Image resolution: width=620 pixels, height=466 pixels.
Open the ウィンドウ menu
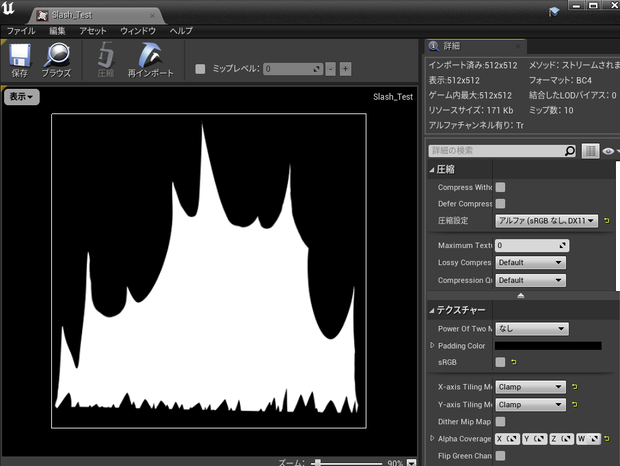(x=138, y=31)
